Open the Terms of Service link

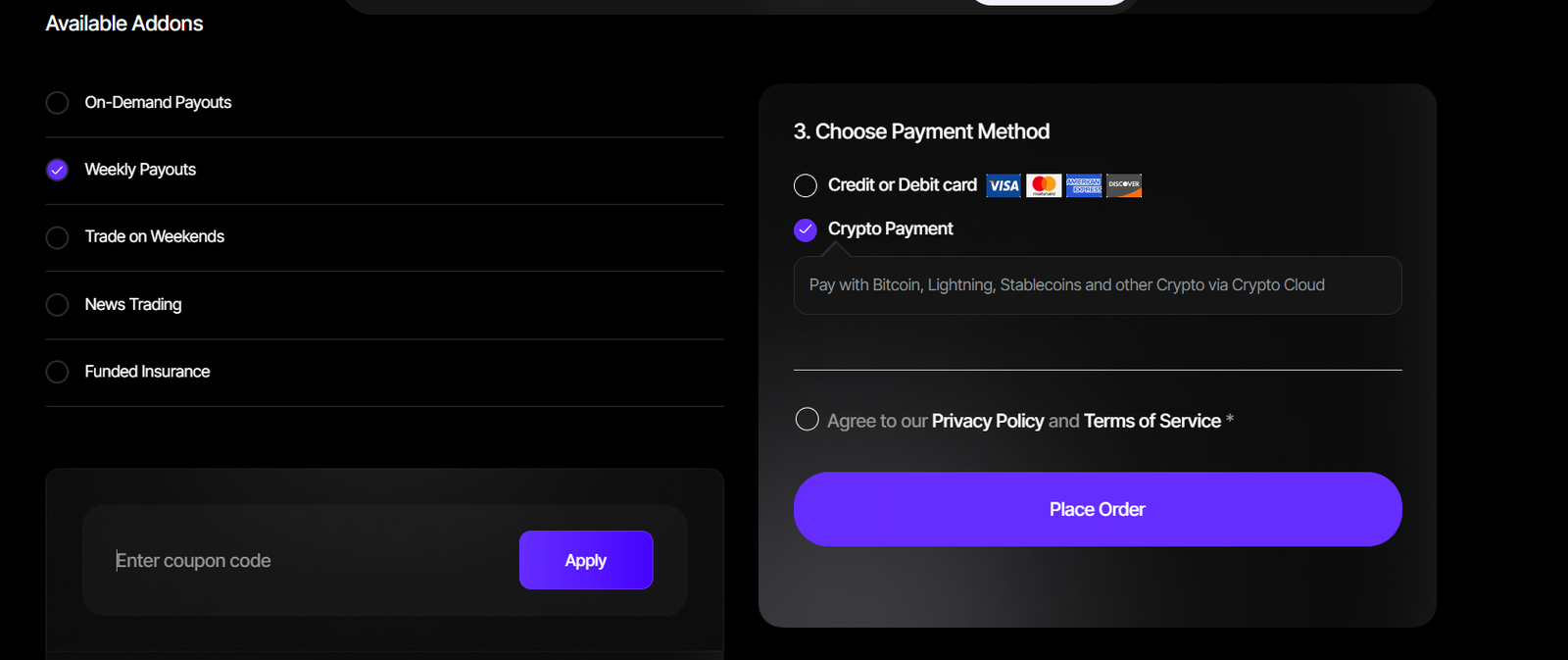(x=1151, y=421)
